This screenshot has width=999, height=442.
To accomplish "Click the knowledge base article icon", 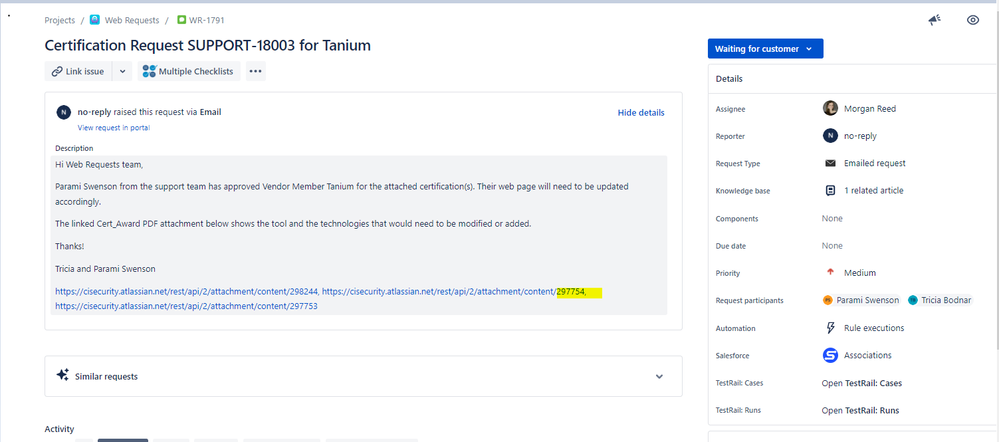I will click(x=830, y=190).
